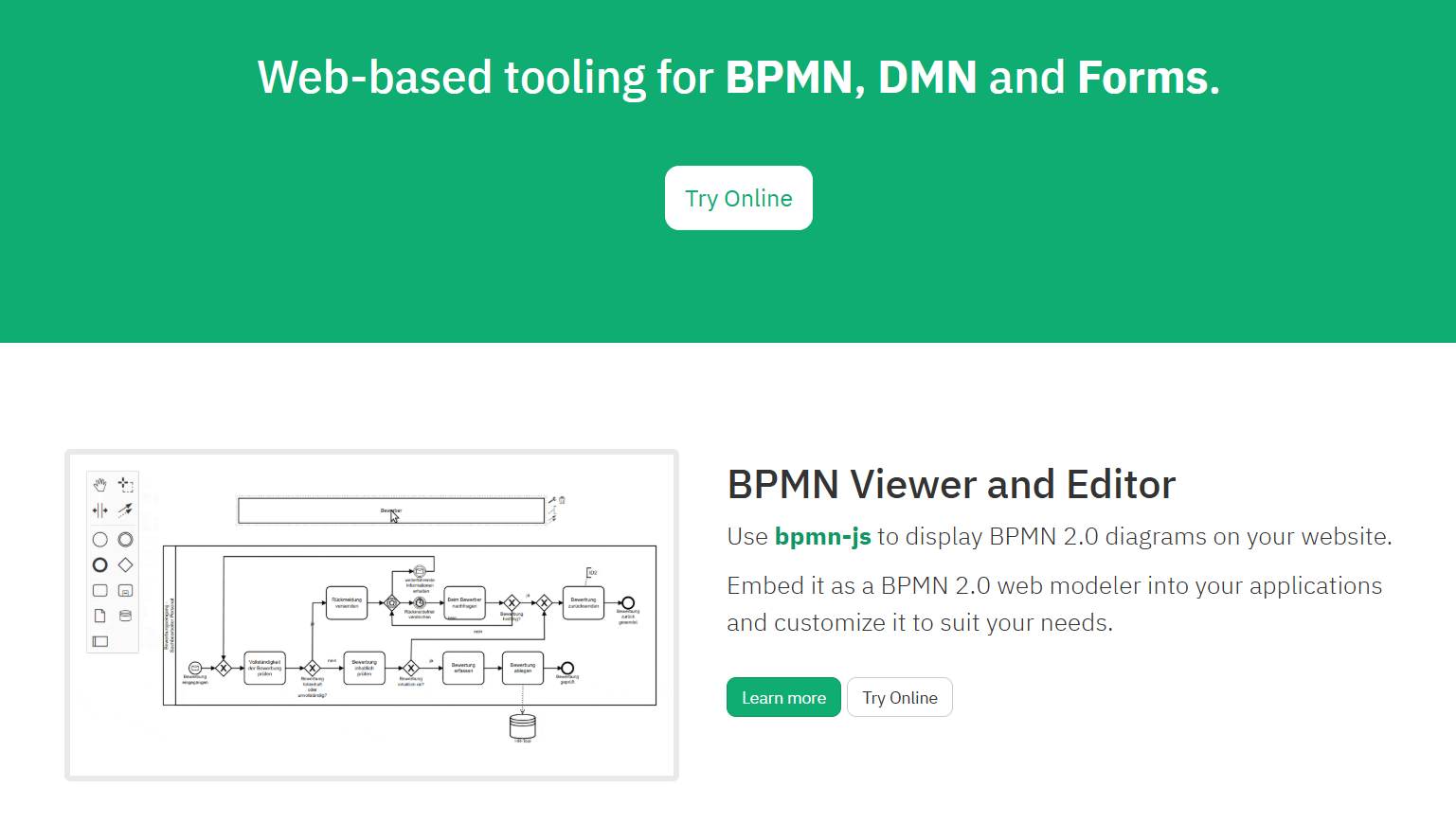
Task: Click the event-based gateway after Rückmeldung versenden
Action: pos(392,602)
